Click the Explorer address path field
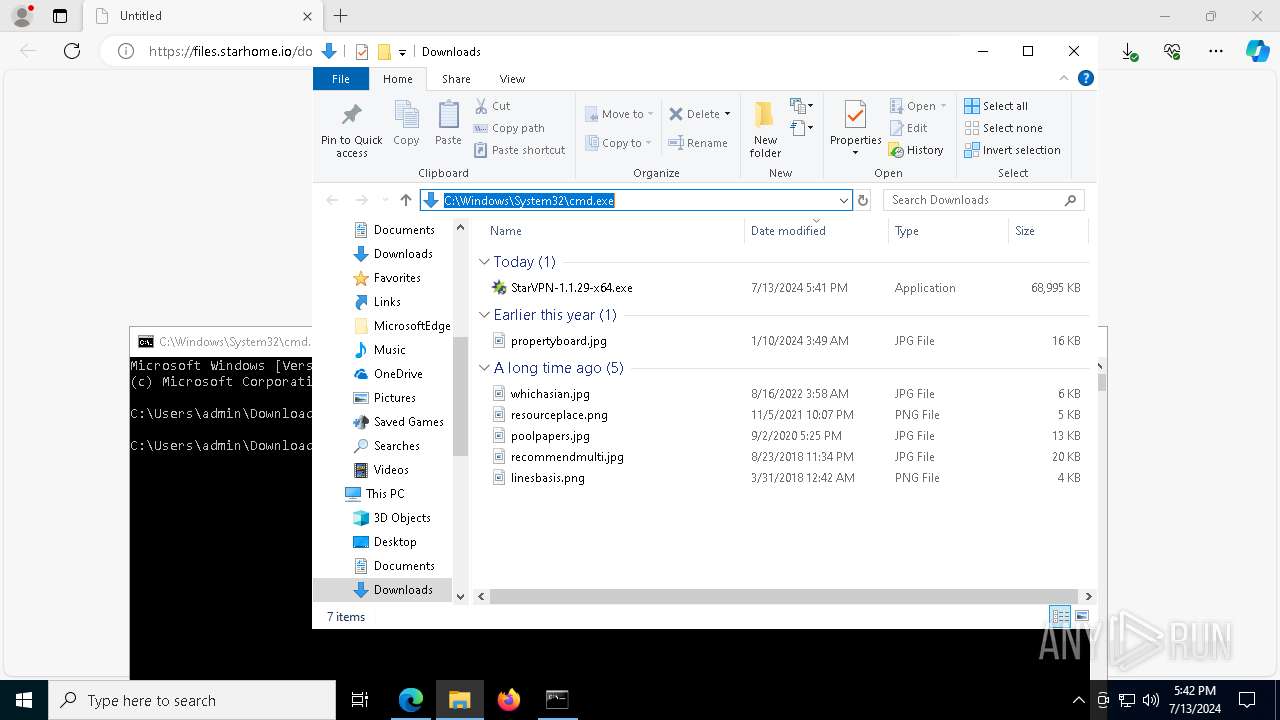Screen dimensions: 1280x720 (636, 200)
